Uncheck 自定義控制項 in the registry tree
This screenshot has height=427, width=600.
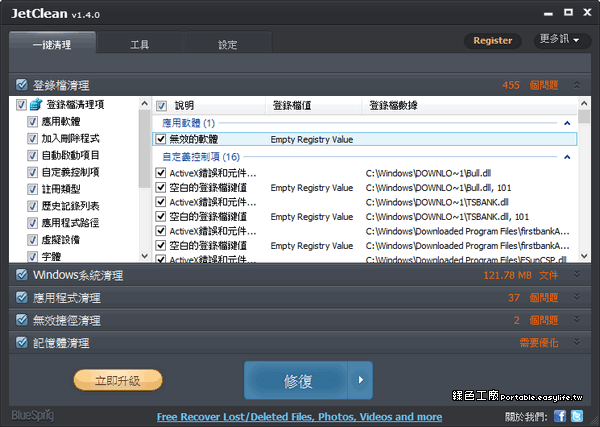33,172
